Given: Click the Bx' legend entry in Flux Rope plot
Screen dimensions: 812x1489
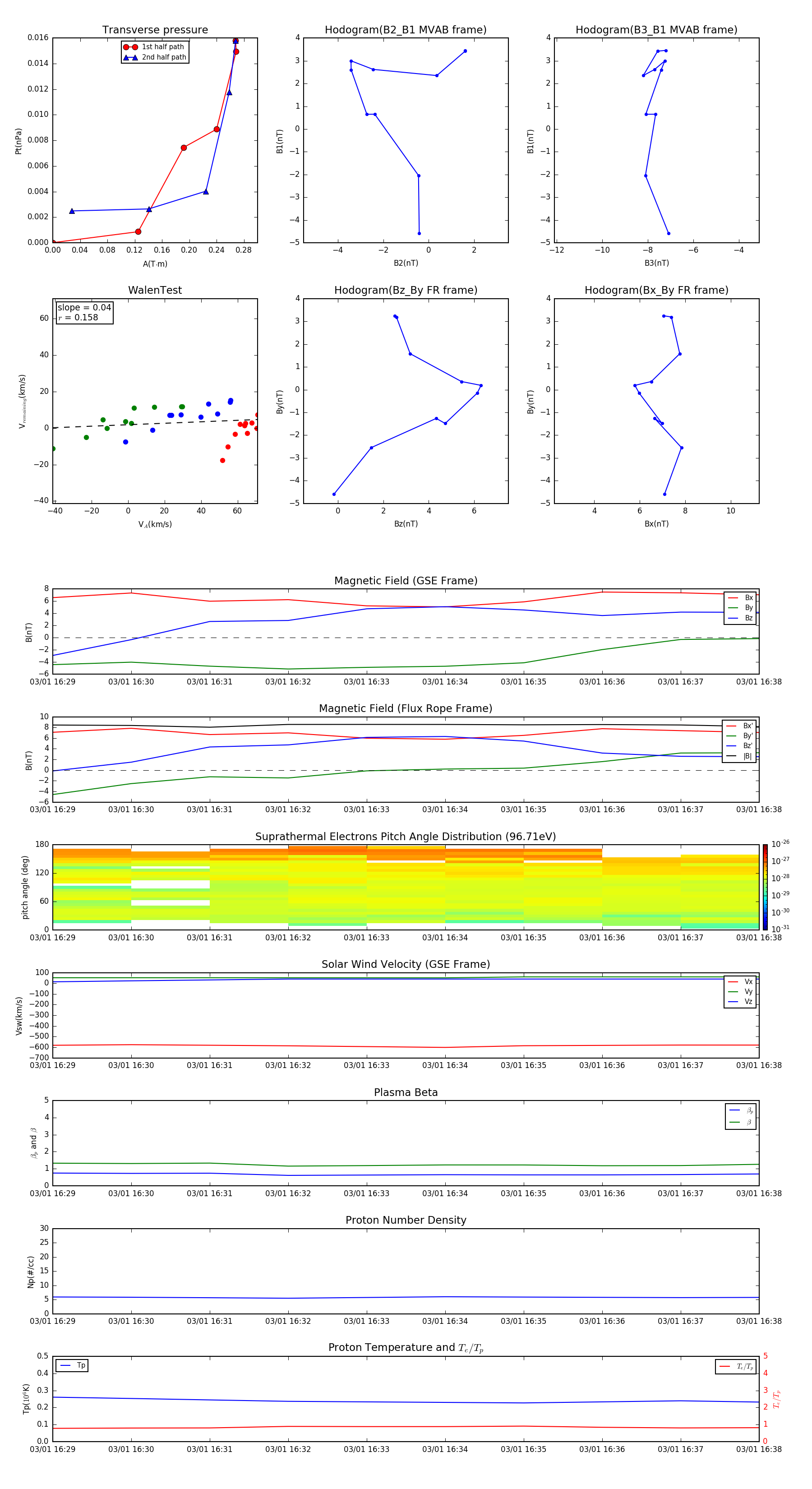Looking at the screenshot, I should (x=739, y=726).
